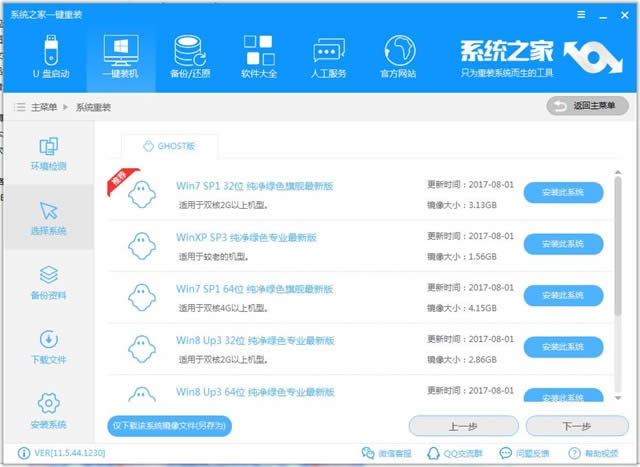Image resolution: width=640 pixels, height=467 pixels.
Task: Click ghost icon of WinXP SP3 entry
Action: point(142,246)
